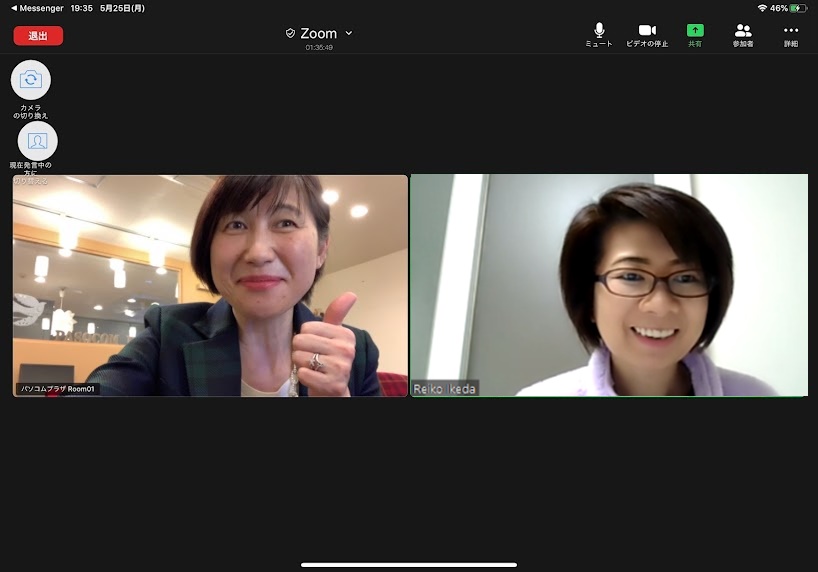Open the green share (共有) button

point(695,35)
